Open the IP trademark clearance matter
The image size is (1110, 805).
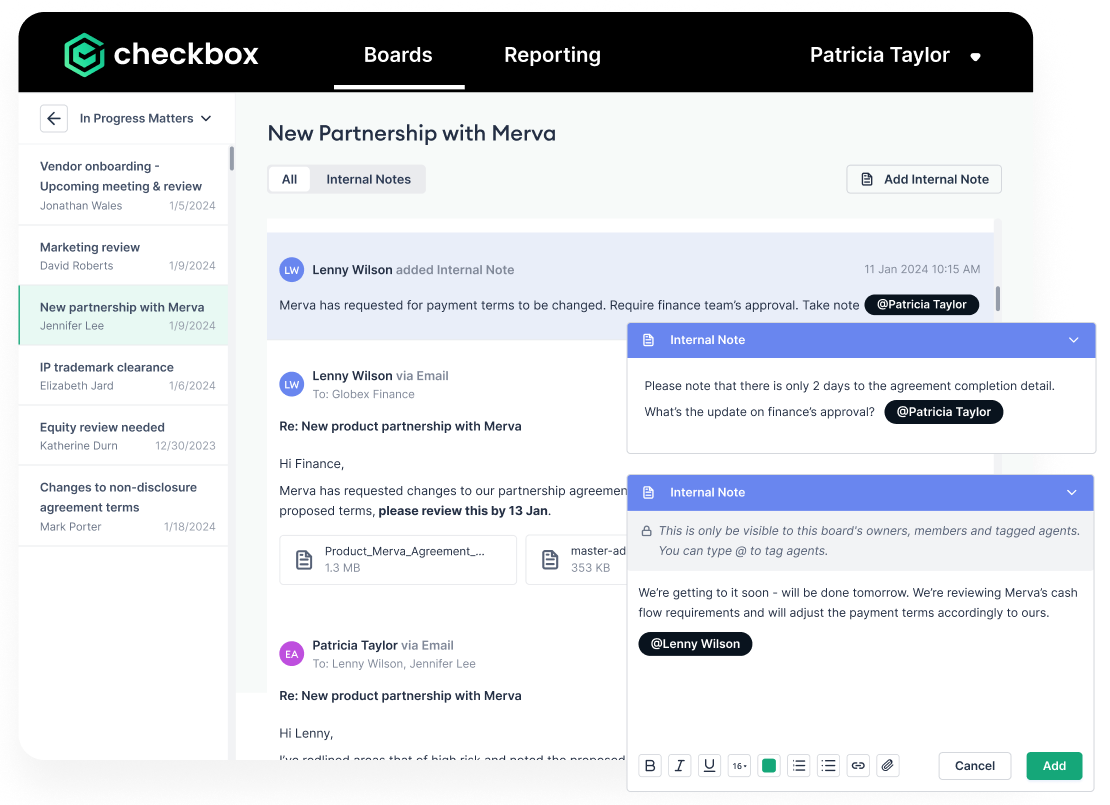(123, 376)
